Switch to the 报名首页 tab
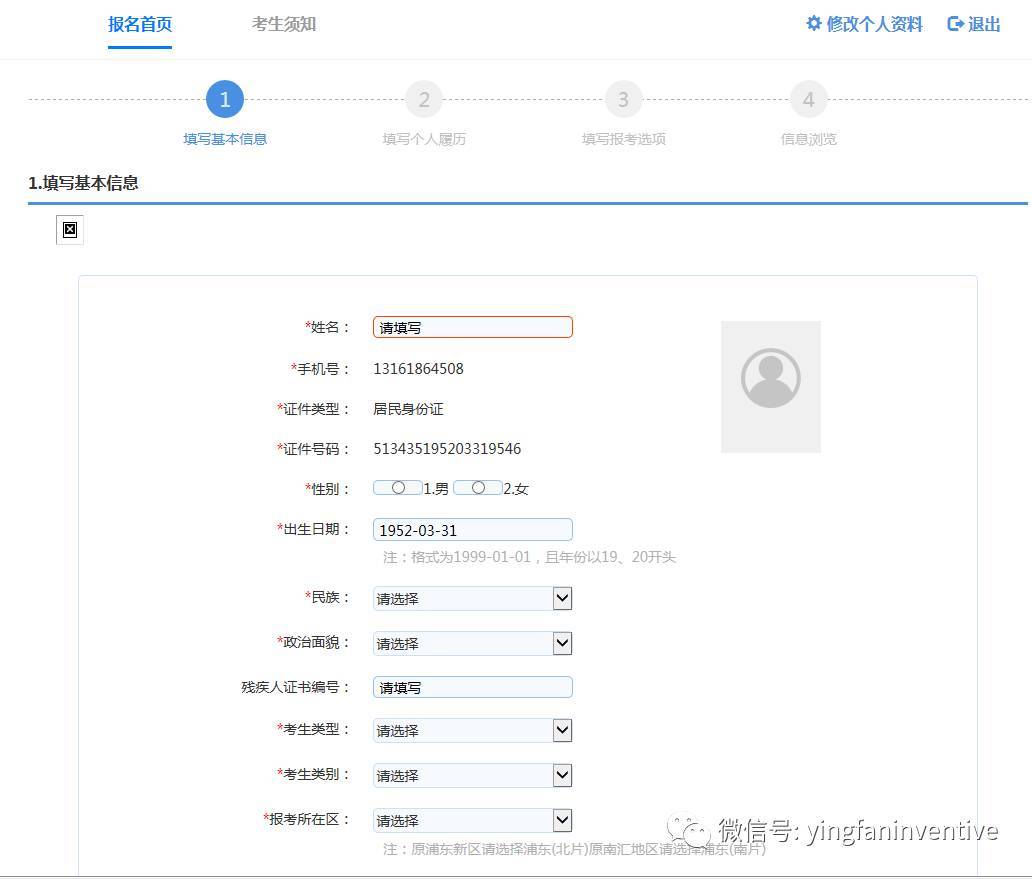Screen dimensions: 1032x879 (140, 25)
